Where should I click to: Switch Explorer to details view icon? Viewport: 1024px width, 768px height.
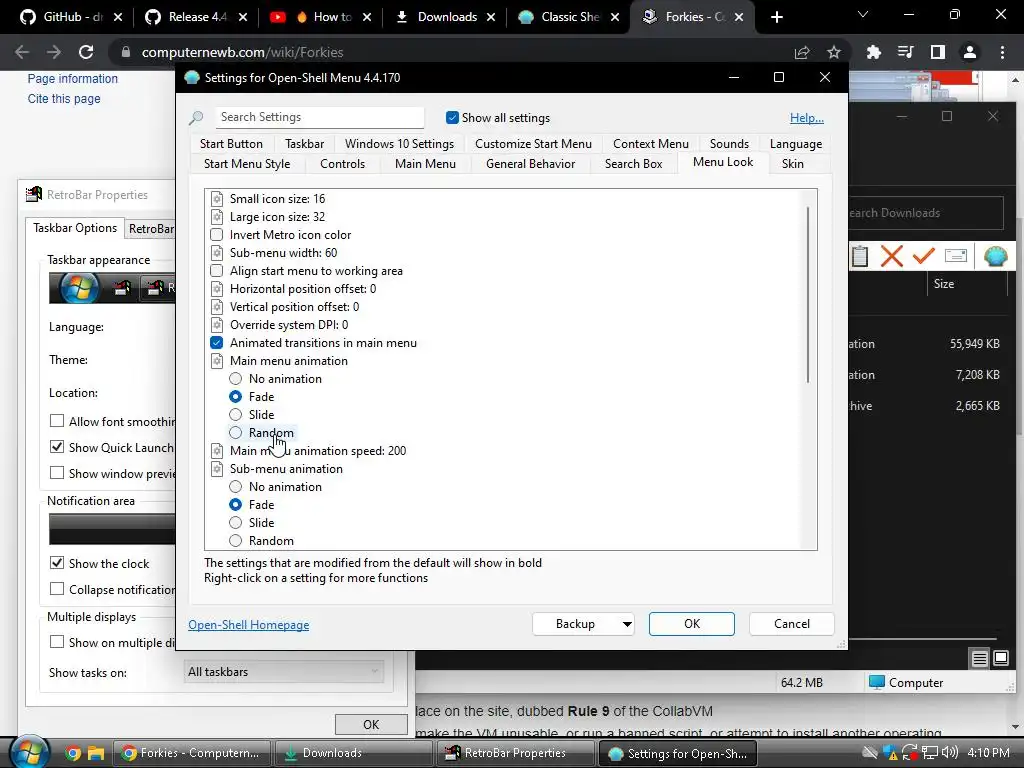pyautogui.click(x=980, y=659)
